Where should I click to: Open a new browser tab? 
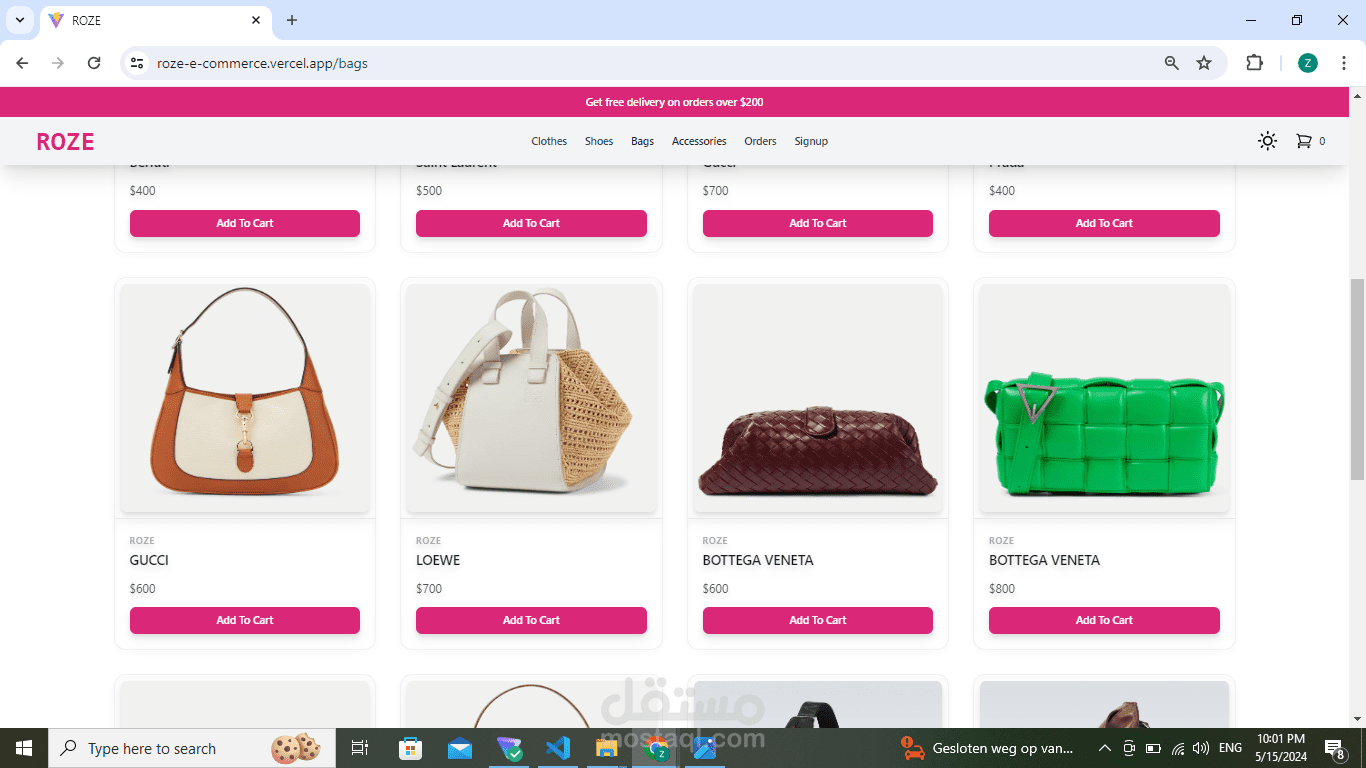click(292, 20)
